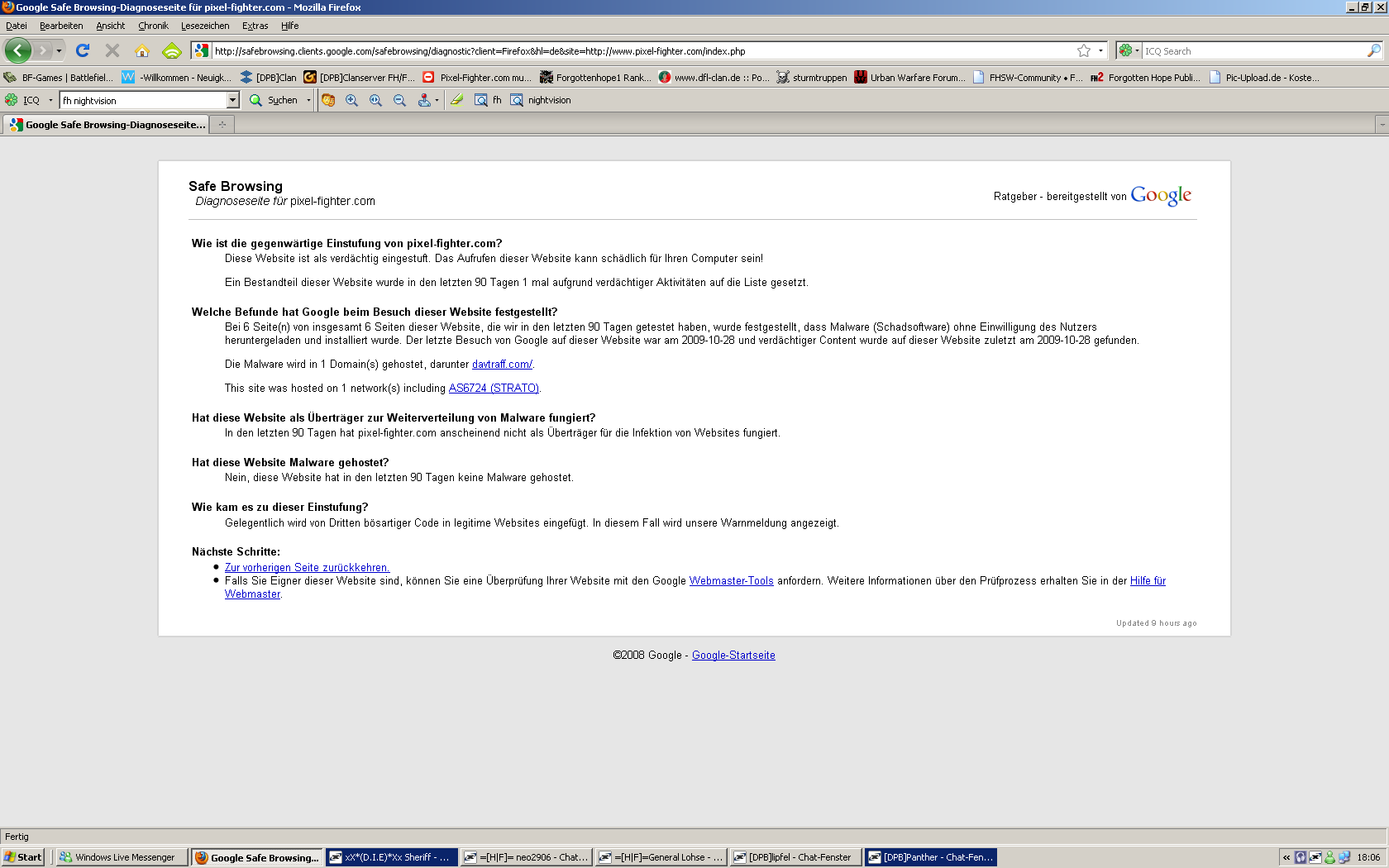The width and height of the screenshot is (1389, 868).
Task: Open the Forgottenhope1 Rank bookmark
Action: pyautogui.click(x=595, y=77)
